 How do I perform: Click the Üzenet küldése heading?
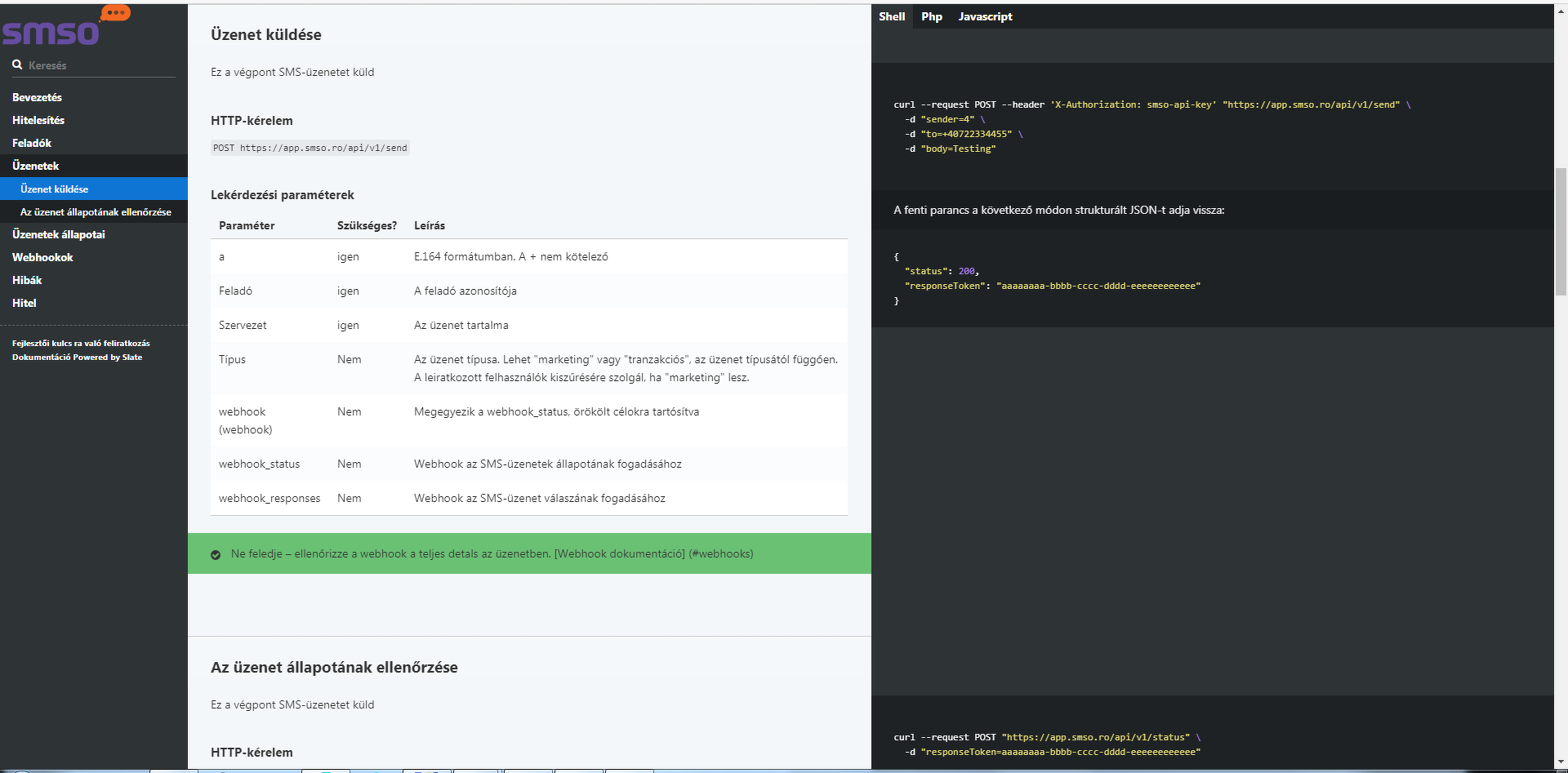click(266, 34)
